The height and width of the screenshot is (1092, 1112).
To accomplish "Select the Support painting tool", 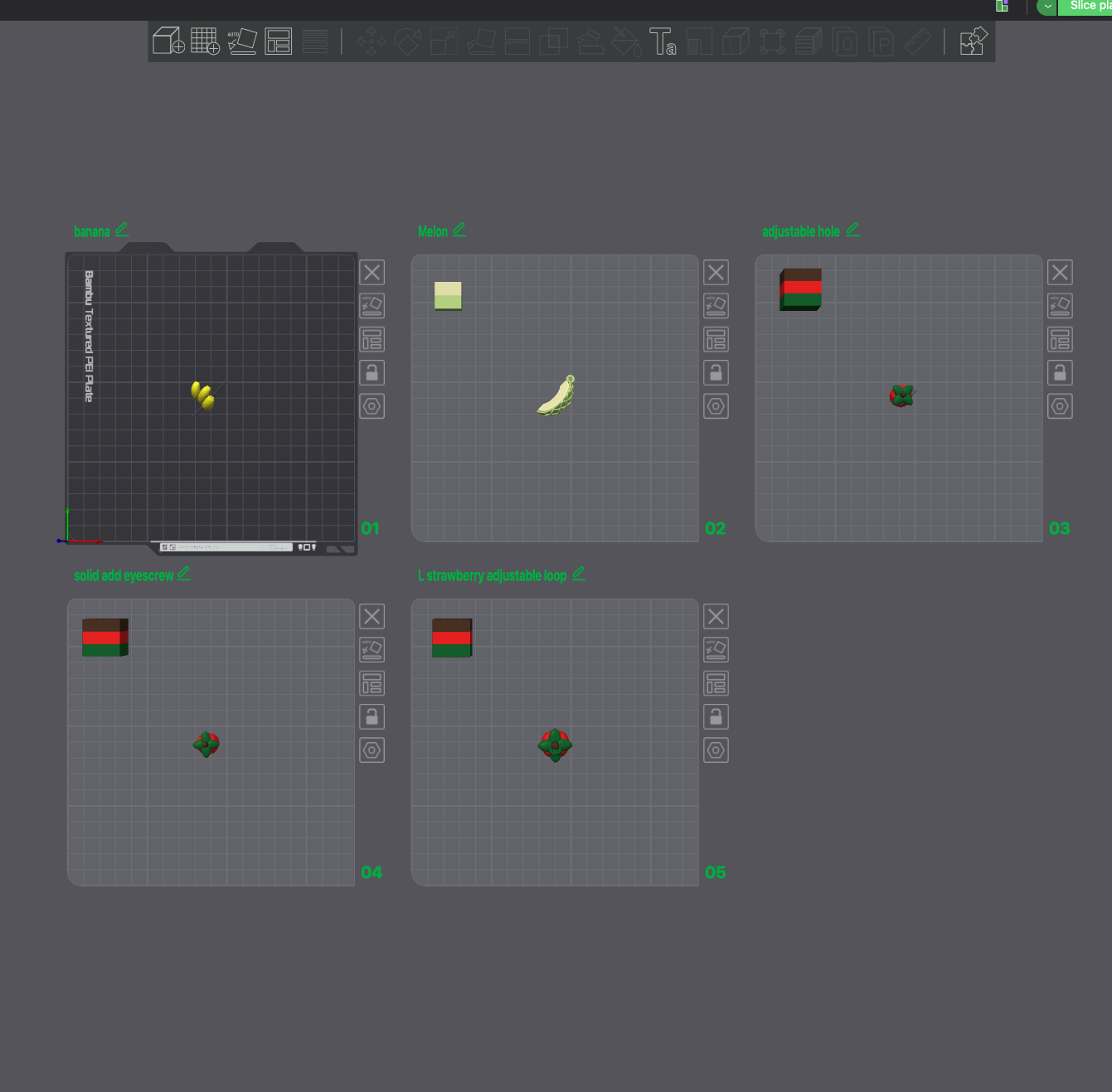I will pyautogui.click(x=590, y=41).
